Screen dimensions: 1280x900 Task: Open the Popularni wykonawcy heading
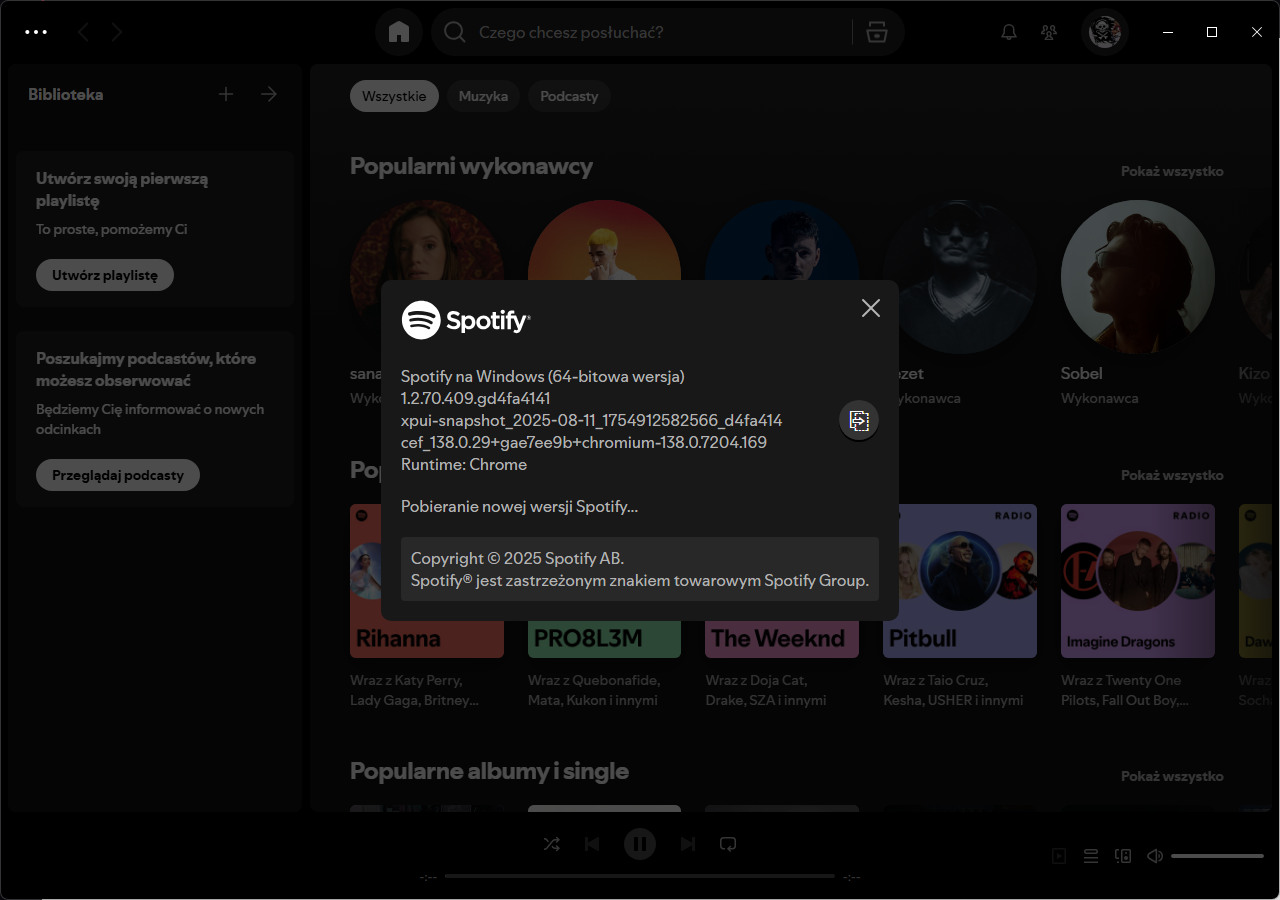coord(471,166)
